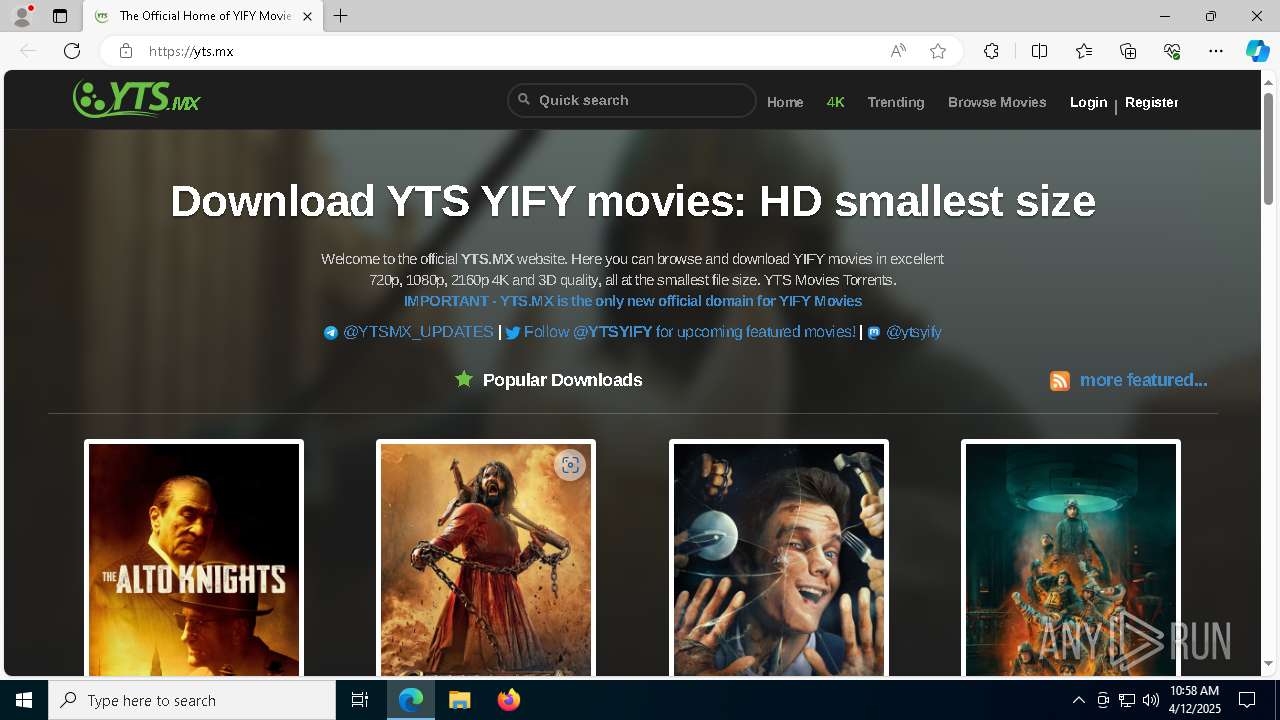Click the YTS.MX logo
The width and height of the screenshot is (1280, 720).
137,99
